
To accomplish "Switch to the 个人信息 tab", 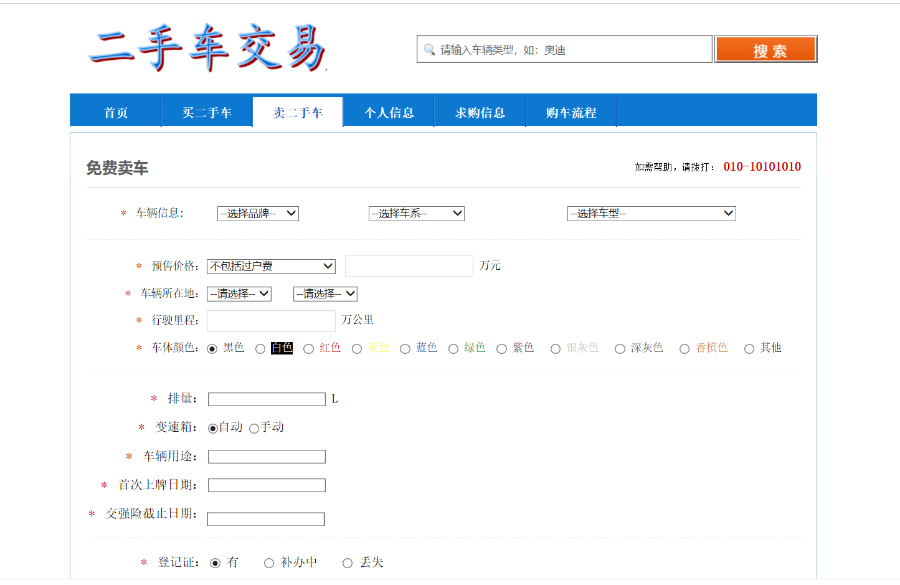I will [x=389, y=112].
